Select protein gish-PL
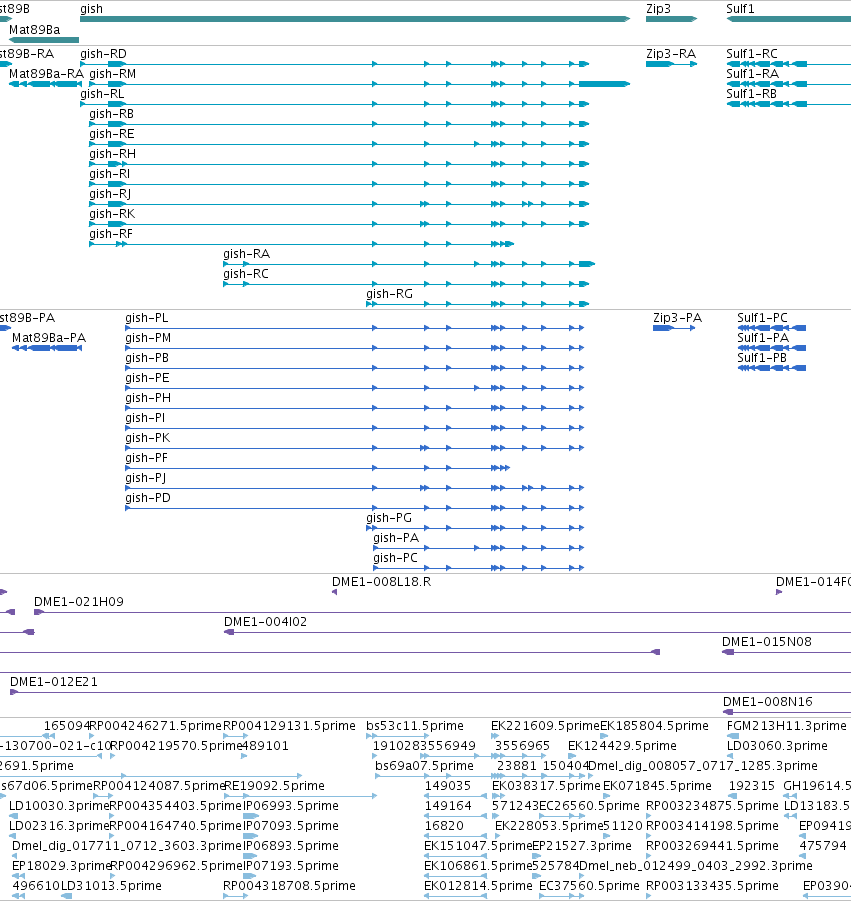The image size is (851, 901). coord(355,328)
